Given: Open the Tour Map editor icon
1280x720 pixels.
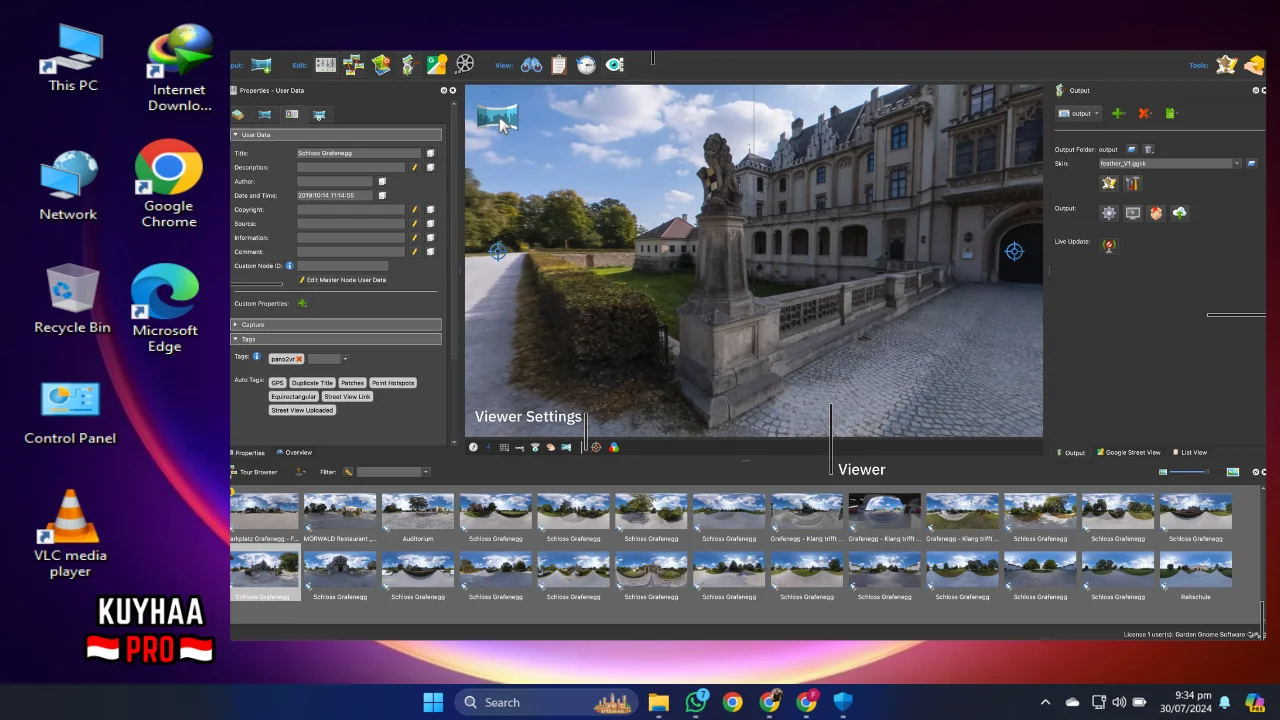Looking at the screenshot, I should (x=381, y=65).
